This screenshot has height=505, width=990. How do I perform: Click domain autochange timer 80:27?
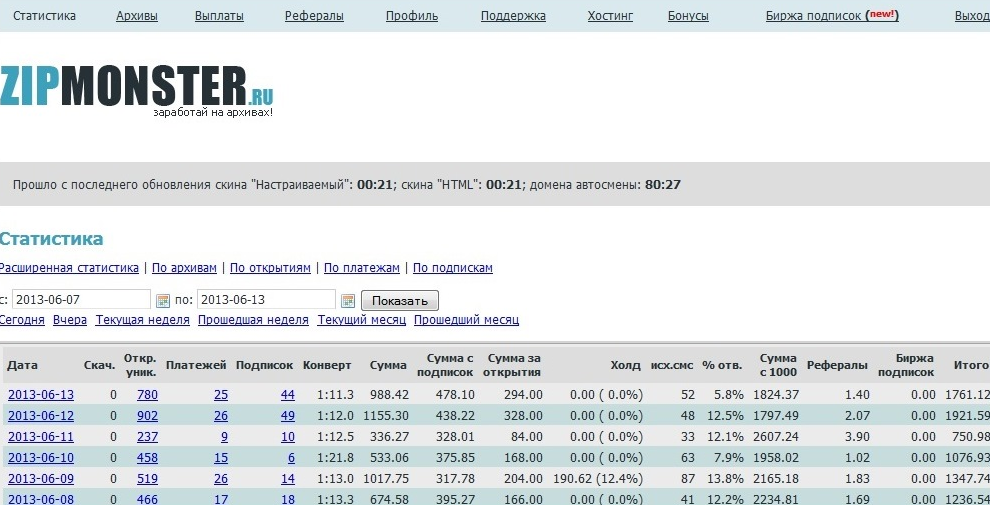pyautogui.click(x=663, y=185)
